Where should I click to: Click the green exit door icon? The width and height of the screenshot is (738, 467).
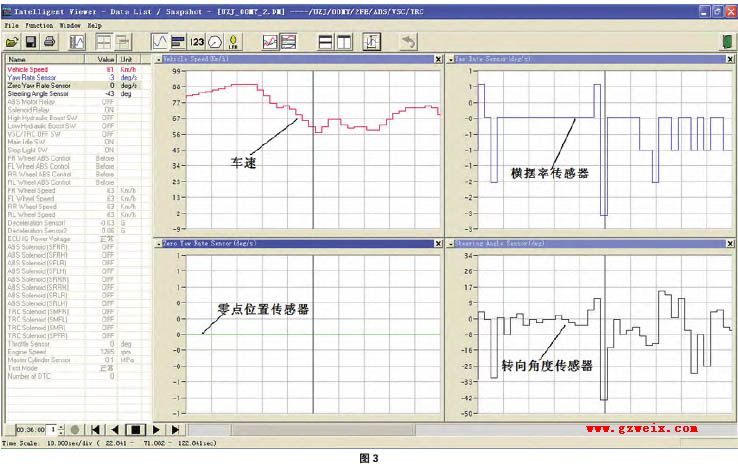726,42
